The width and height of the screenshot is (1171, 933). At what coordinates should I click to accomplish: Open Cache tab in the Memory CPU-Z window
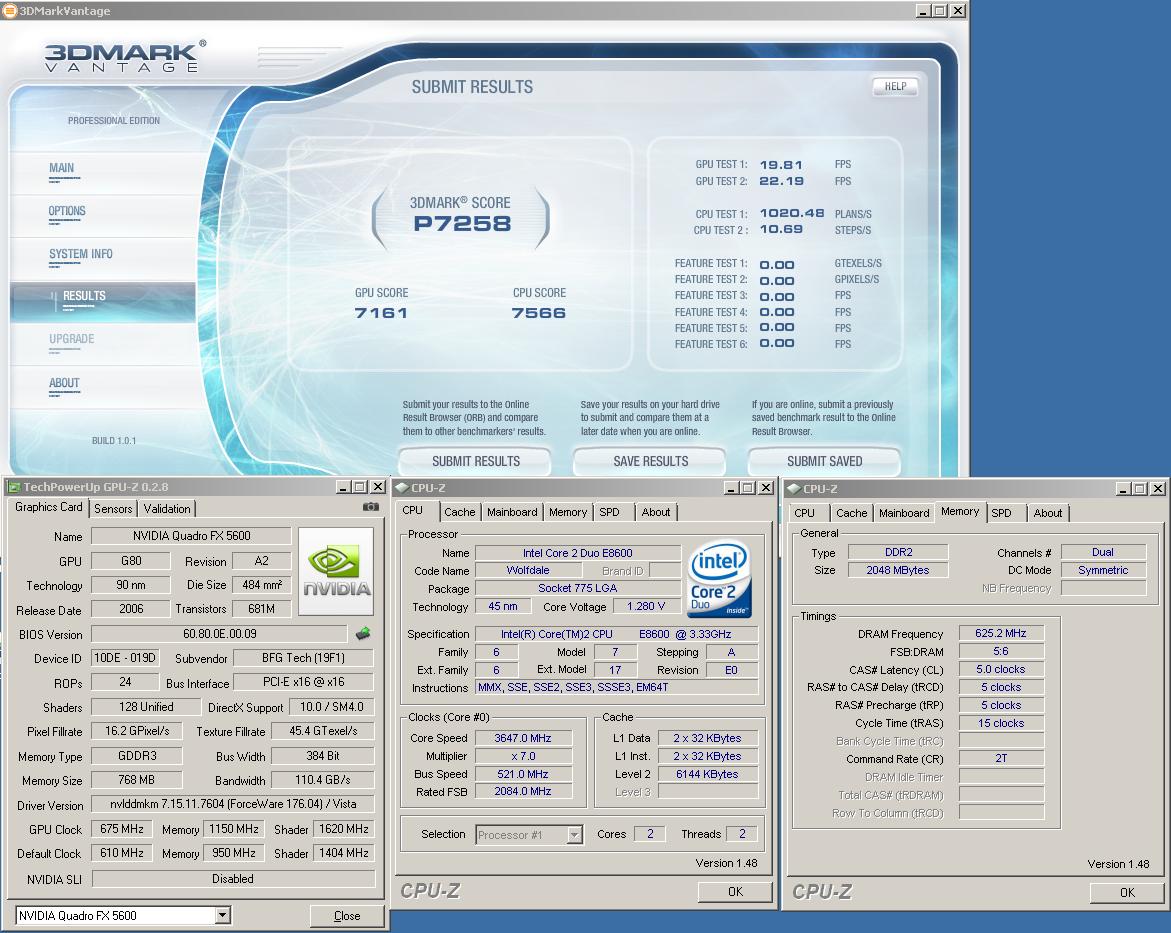click(851, 513)
